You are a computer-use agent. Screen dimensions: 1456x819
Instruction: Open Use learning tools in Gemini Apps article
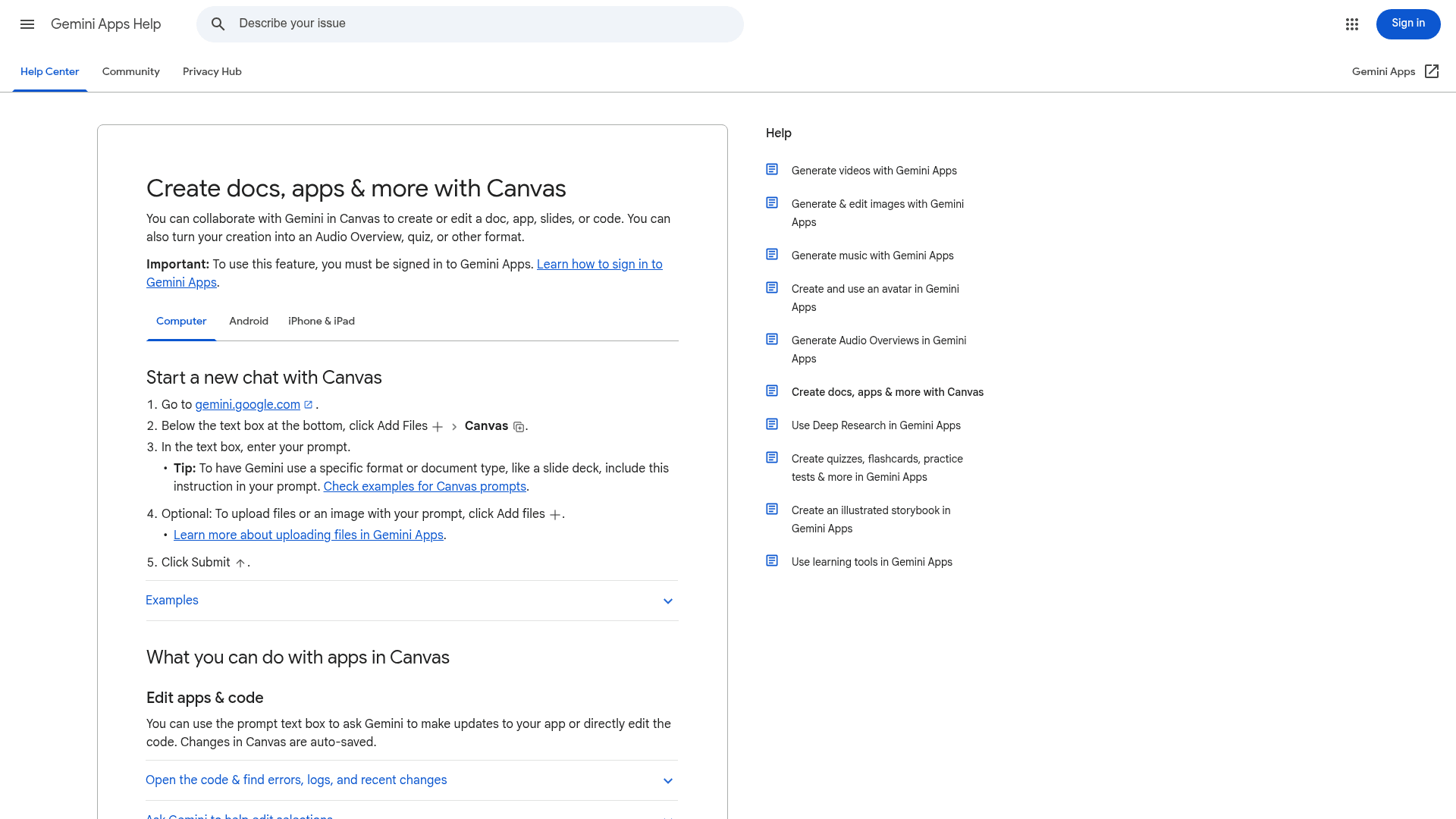(872, 562)
